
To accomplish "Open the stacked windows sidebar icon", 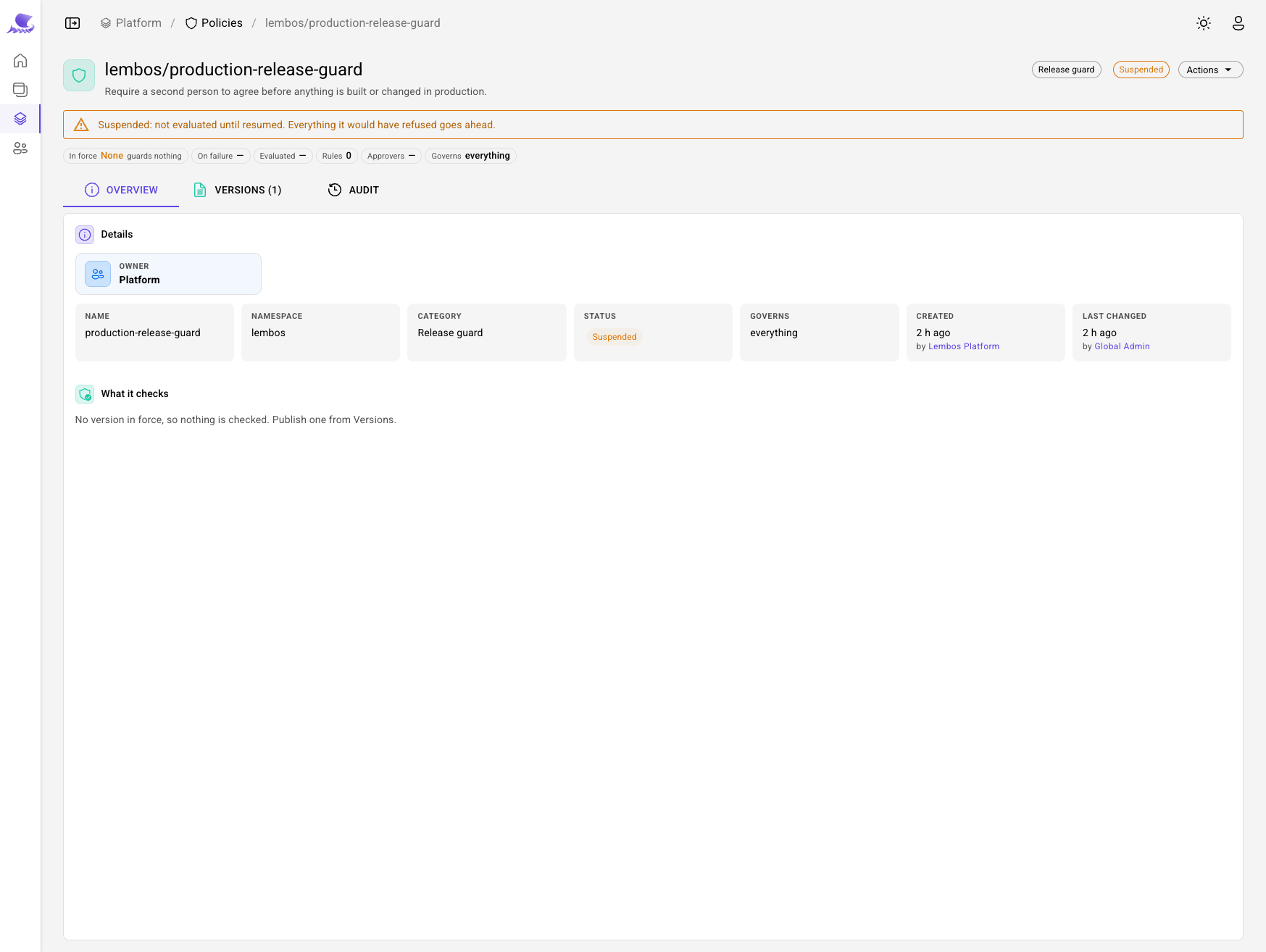I will (20, 89).
